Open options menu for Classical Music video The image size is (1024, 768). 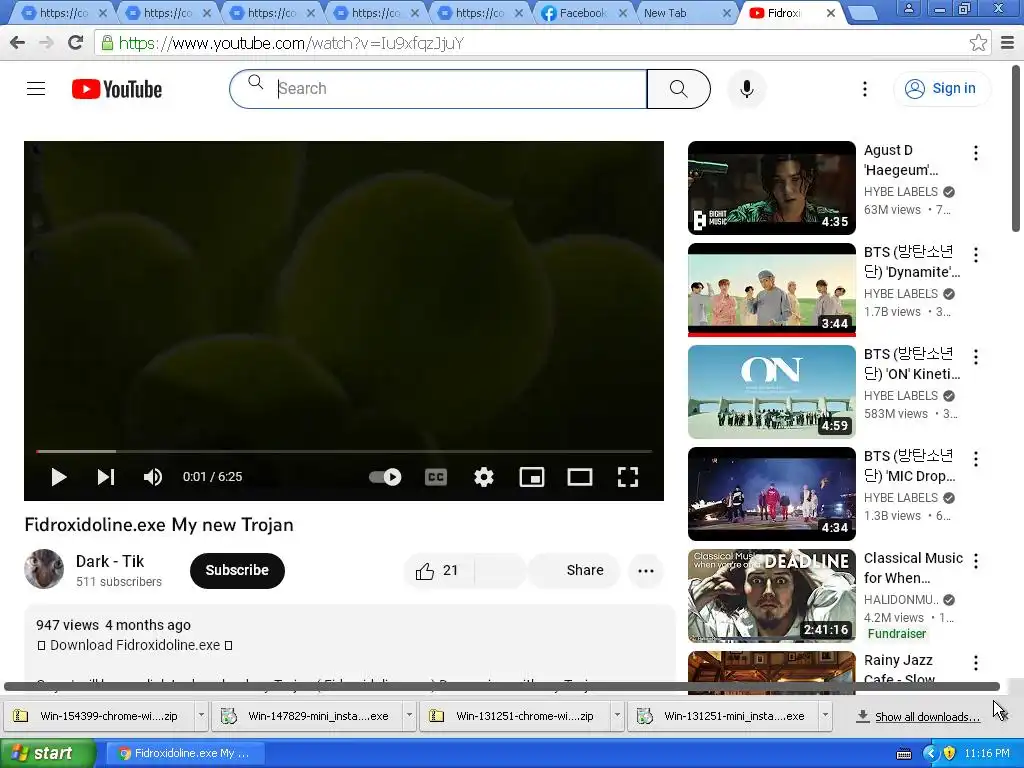tap(976, 560)
